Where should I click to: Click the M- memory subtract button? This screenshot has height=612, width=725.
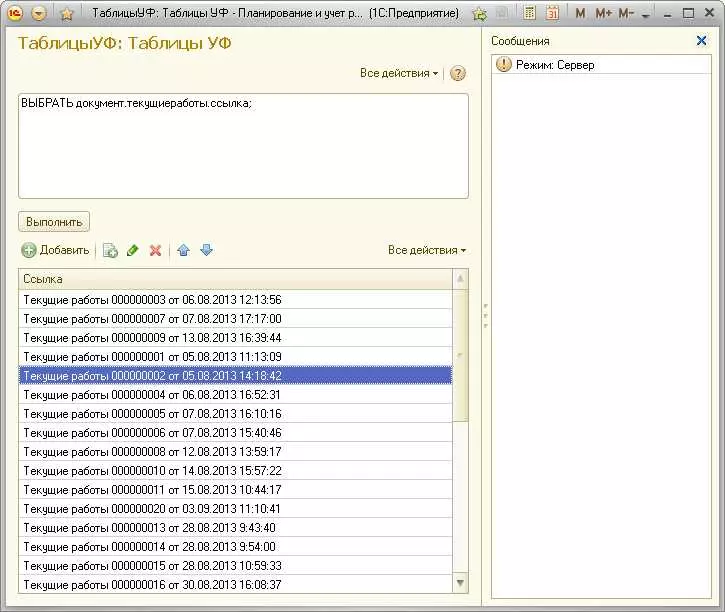click(x=626, y=13)
